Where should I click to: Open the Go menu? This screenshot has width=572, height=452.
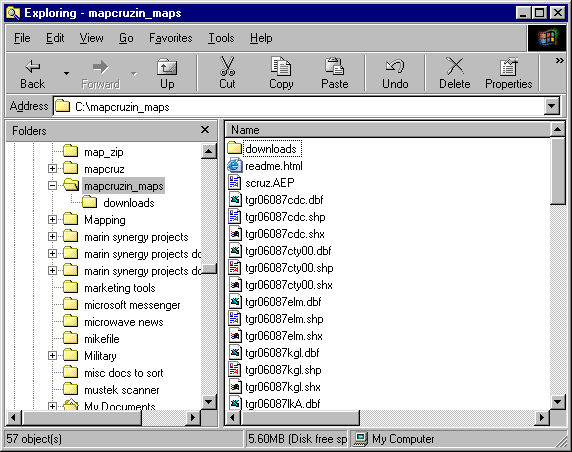pos(126,38)
